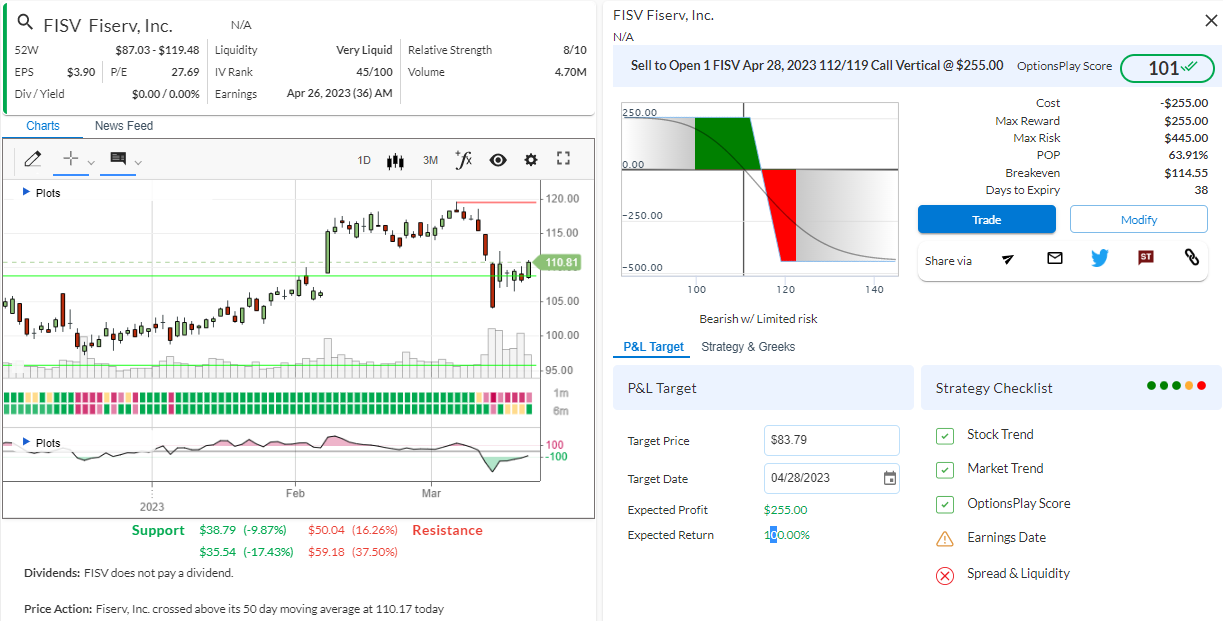
Task: Select the pencil drawing tool
Action: point(33,159)
